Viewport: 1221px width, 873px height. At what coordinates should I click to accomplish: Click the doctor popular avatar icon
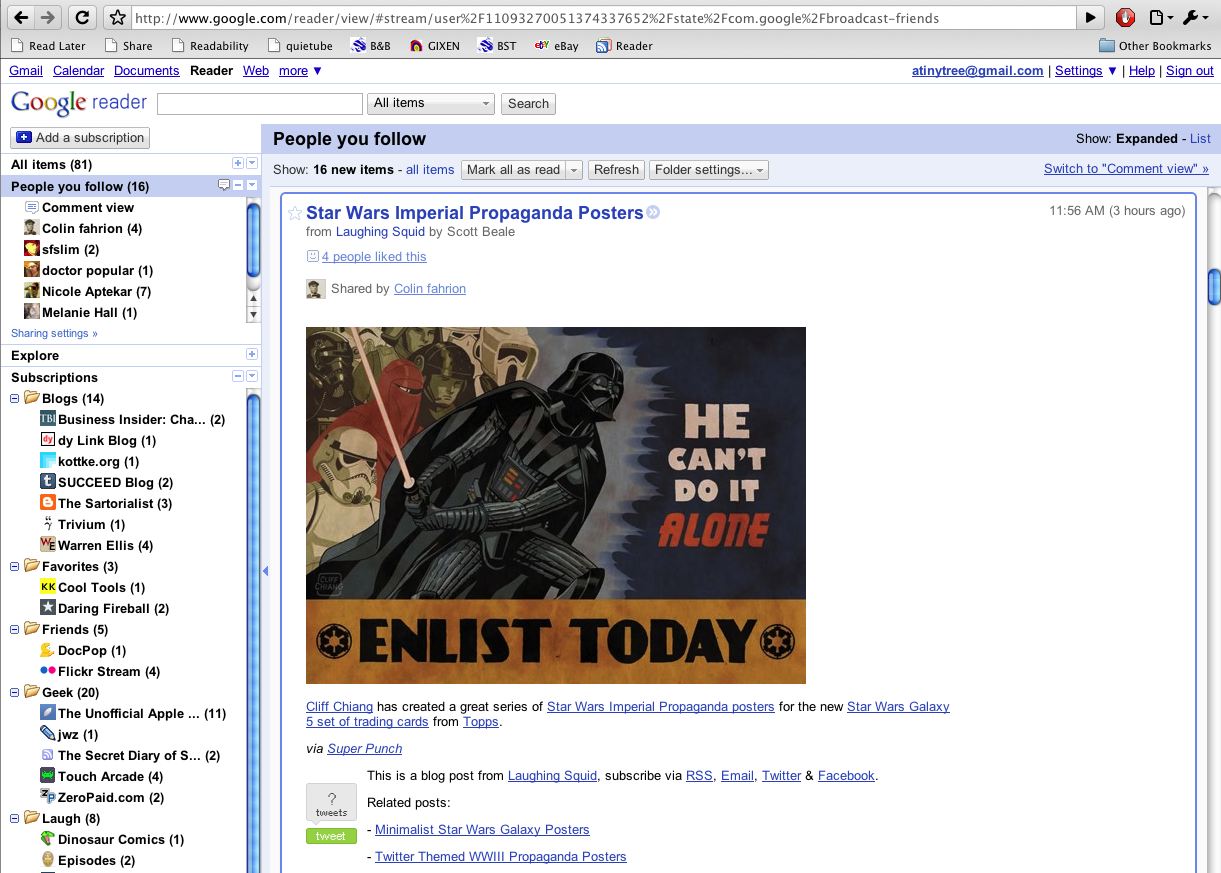coord(32,270)
